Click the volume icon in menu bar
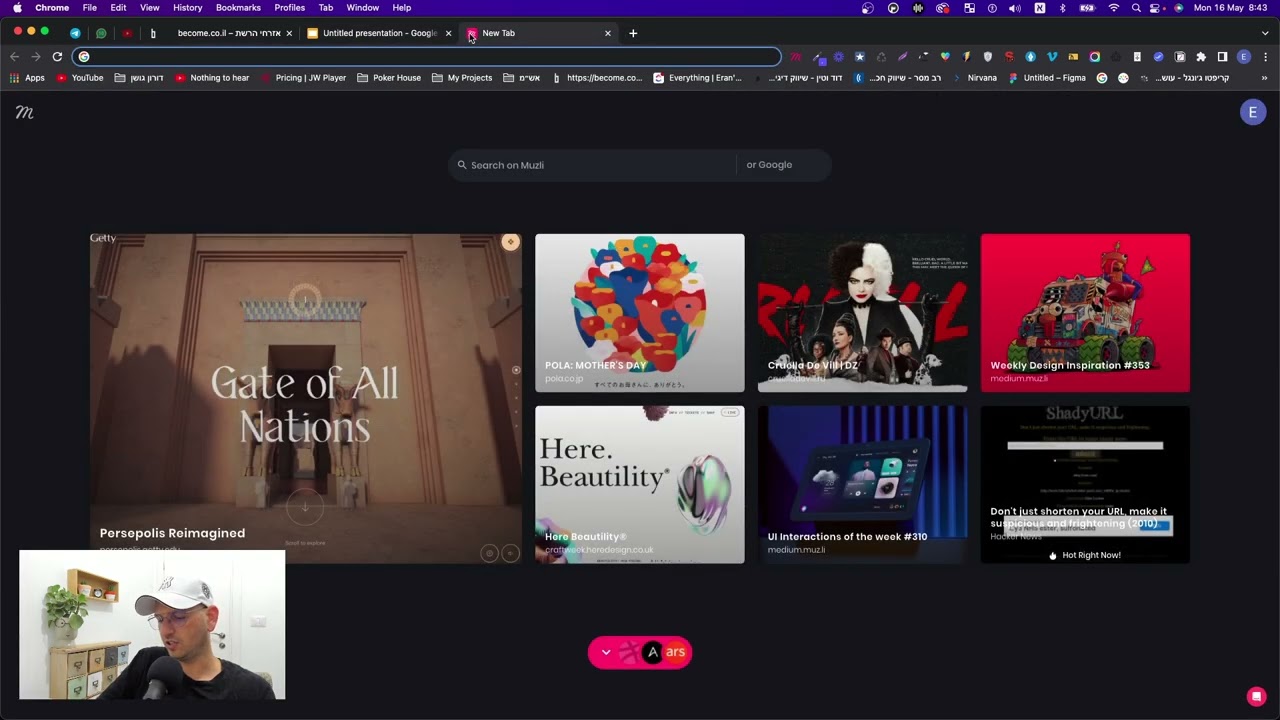This screenshot has height=720, width=1280. point(1015,8)
